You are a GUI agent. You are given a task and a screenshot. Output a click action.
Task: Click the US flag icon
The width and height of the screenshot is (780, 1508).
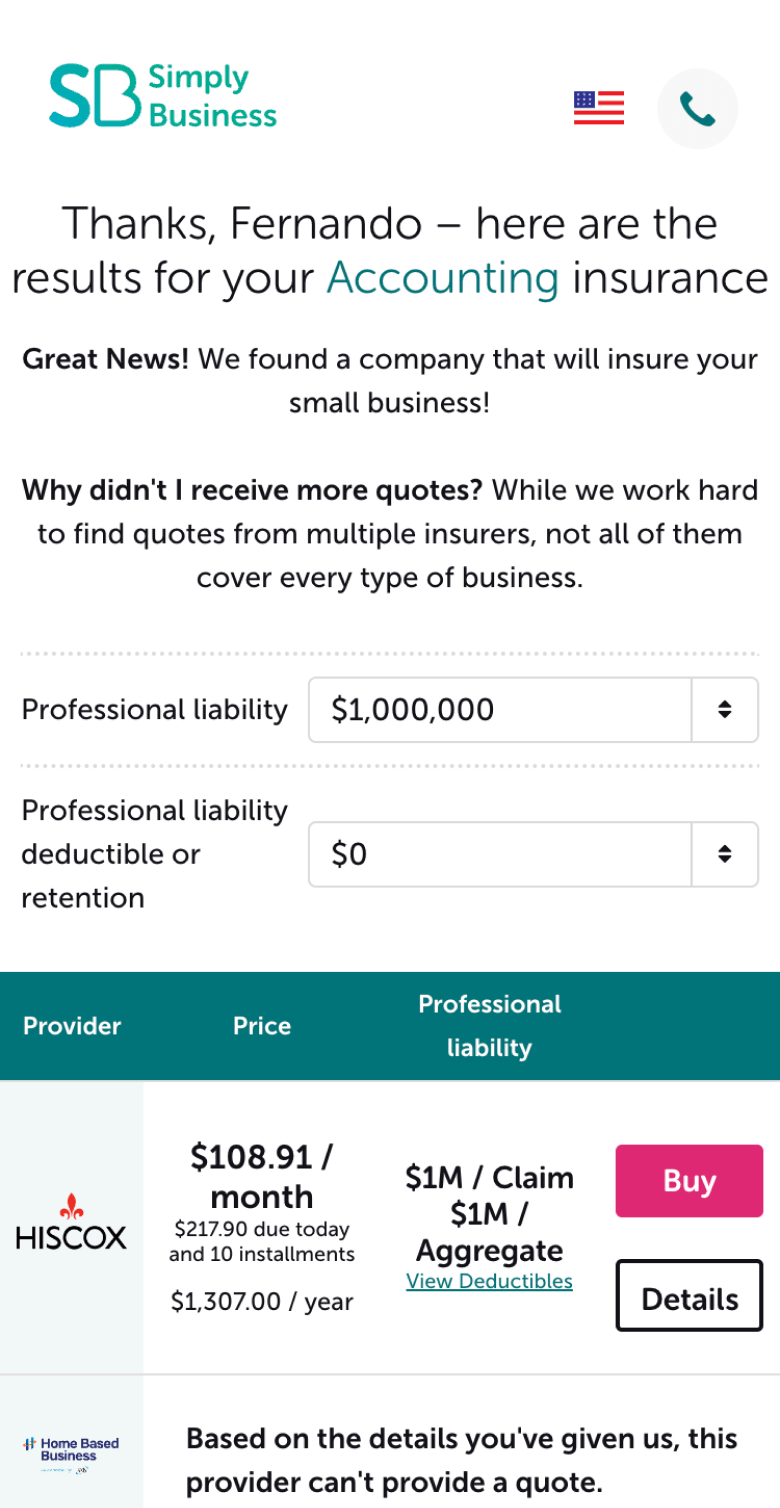pos(598,108)
